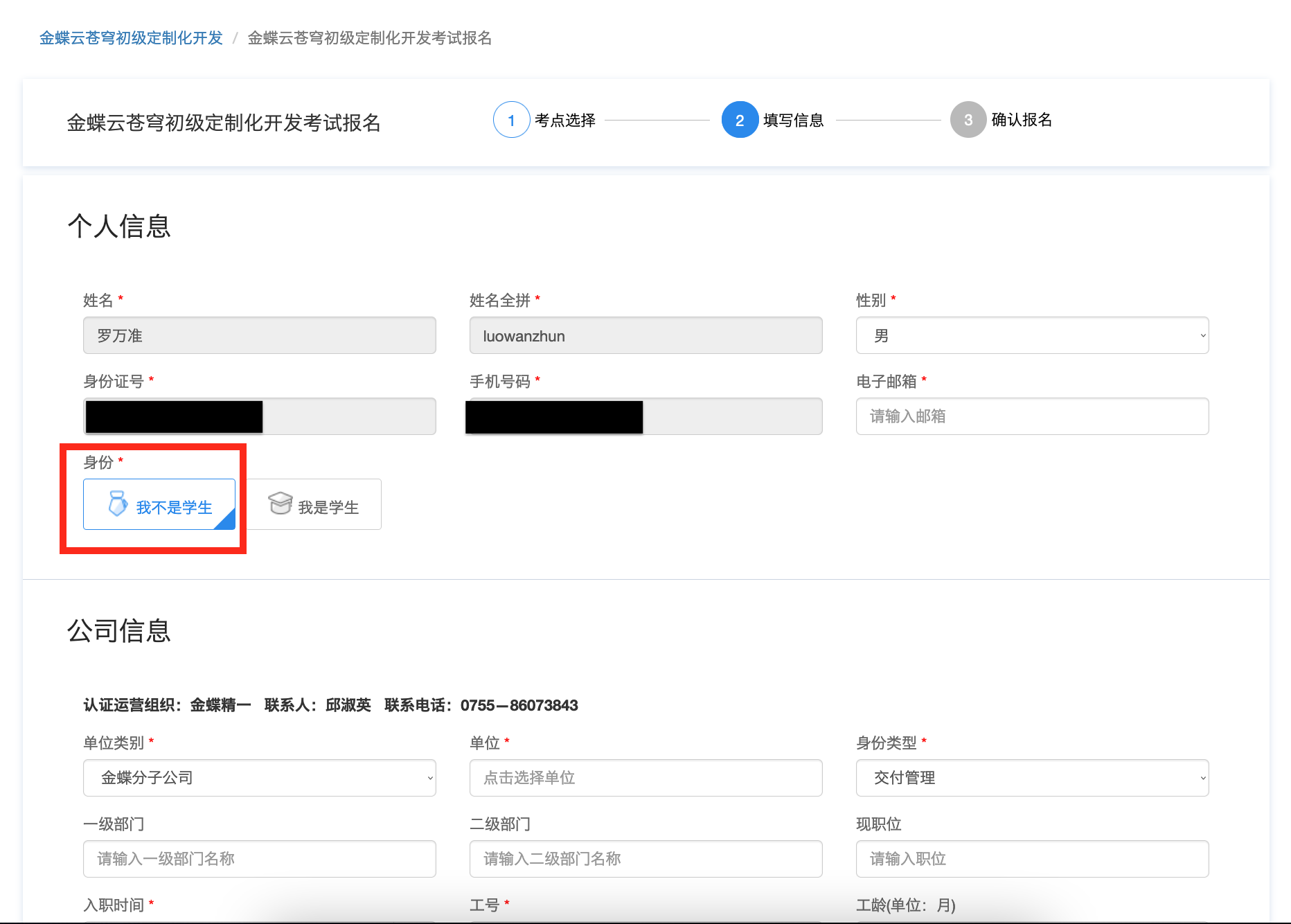1291x924 pixels.
Task: Open the 单位类别 dropdown showing 金蝶分子公司
Action: 260,778
